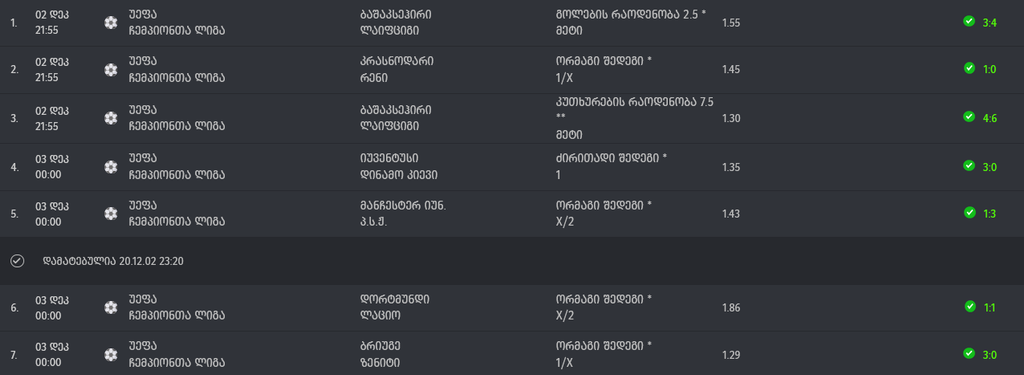Click the football icon in the იუვენტუსი row
The height and width of the screenshot is (375, 1024).
(x=111, y=167)
